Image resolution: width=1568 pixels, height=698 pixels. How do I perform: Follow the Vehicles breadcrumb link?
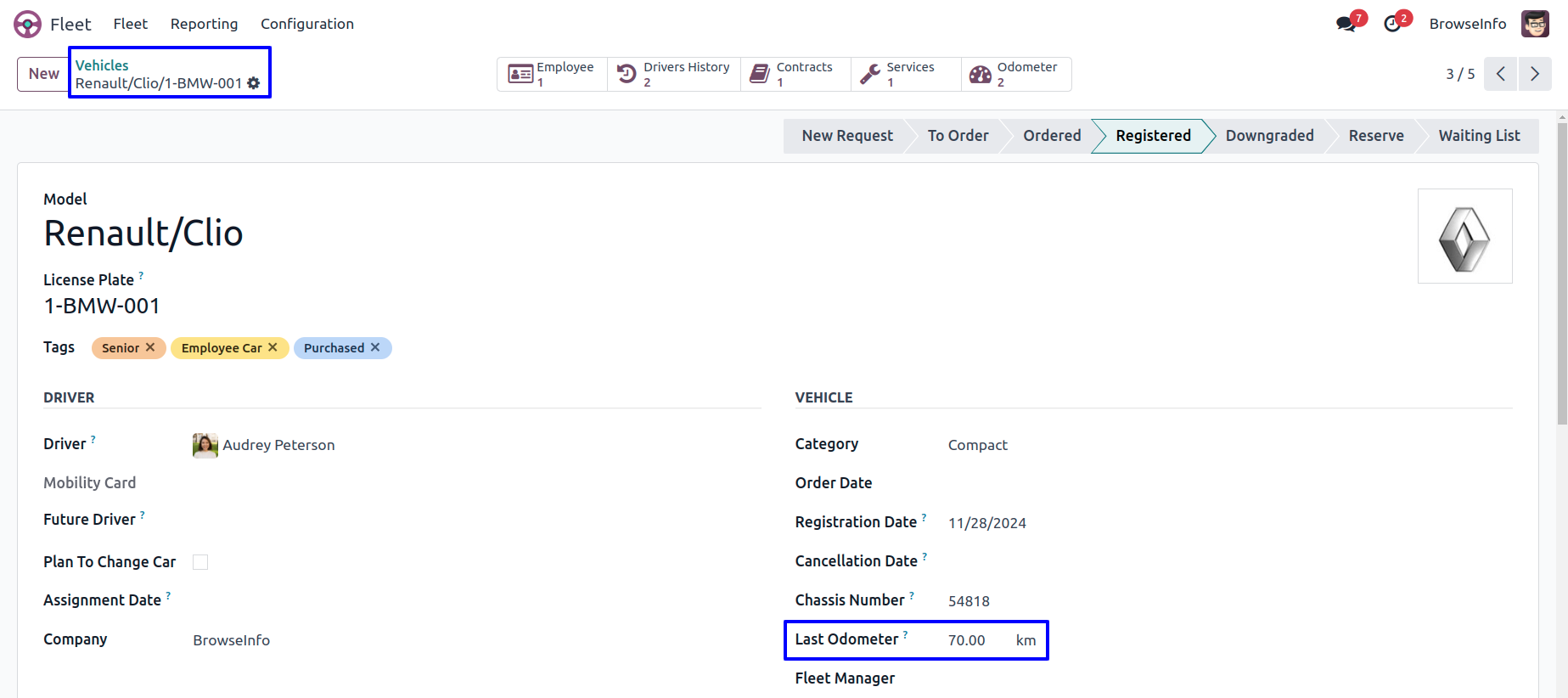pos(102,65)
